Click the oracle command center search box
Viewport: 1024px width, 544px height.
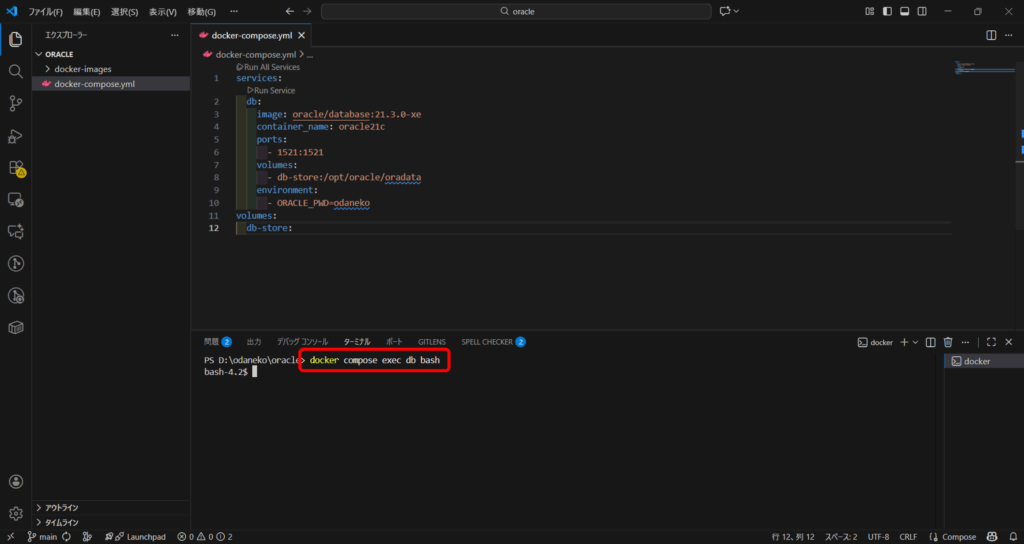[515, 11]
